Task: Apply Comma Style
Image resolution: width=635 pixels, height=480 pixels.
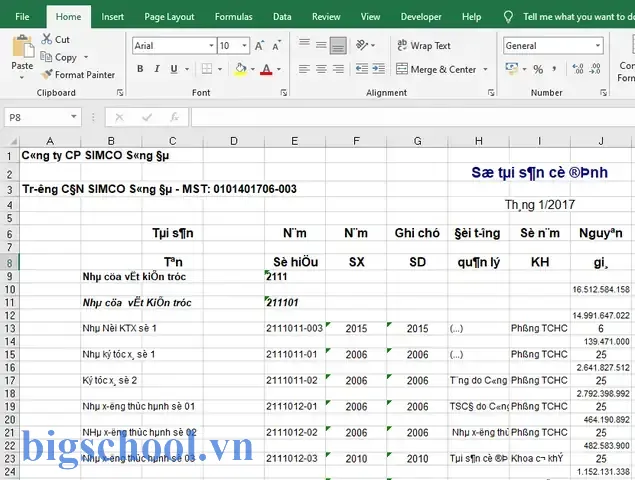Action: tap(554, 69)
